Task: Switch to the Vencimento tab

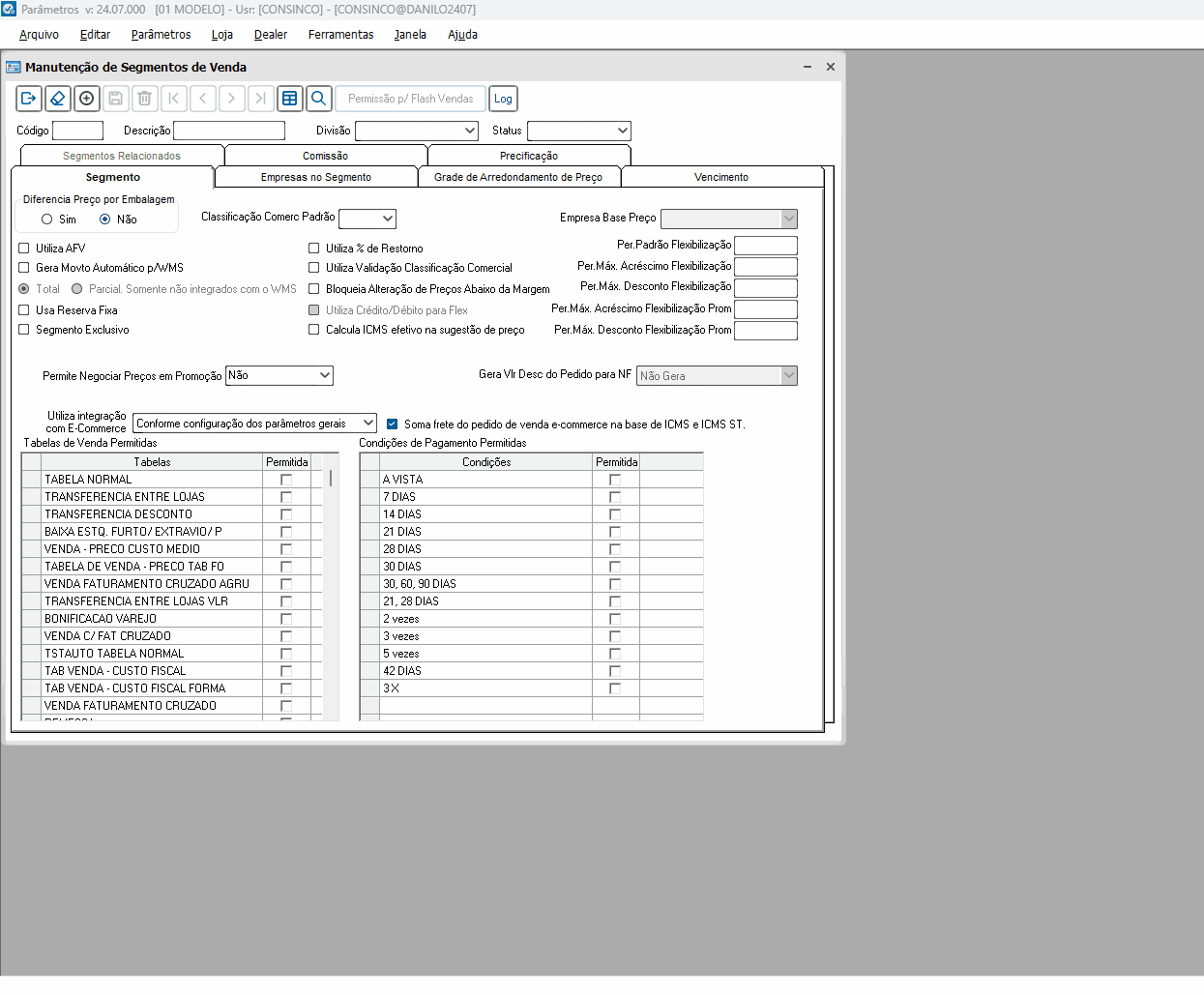Action: click(x=721, y=177)
